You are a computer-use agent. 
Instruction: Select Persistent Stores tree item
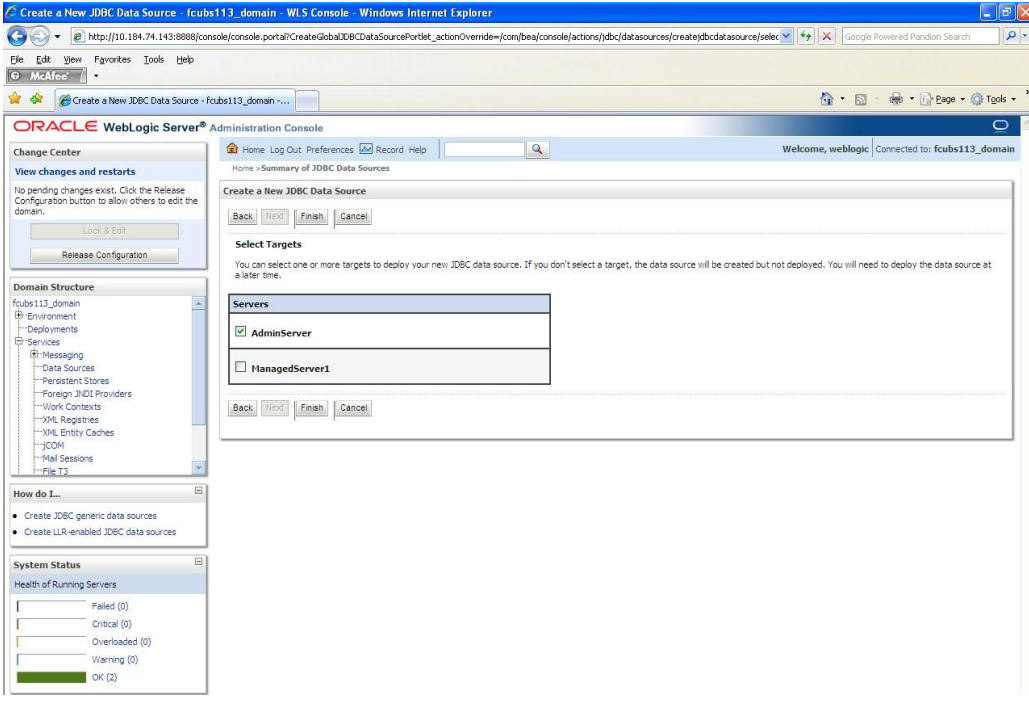pyautogui.click(x=75, y=381)
